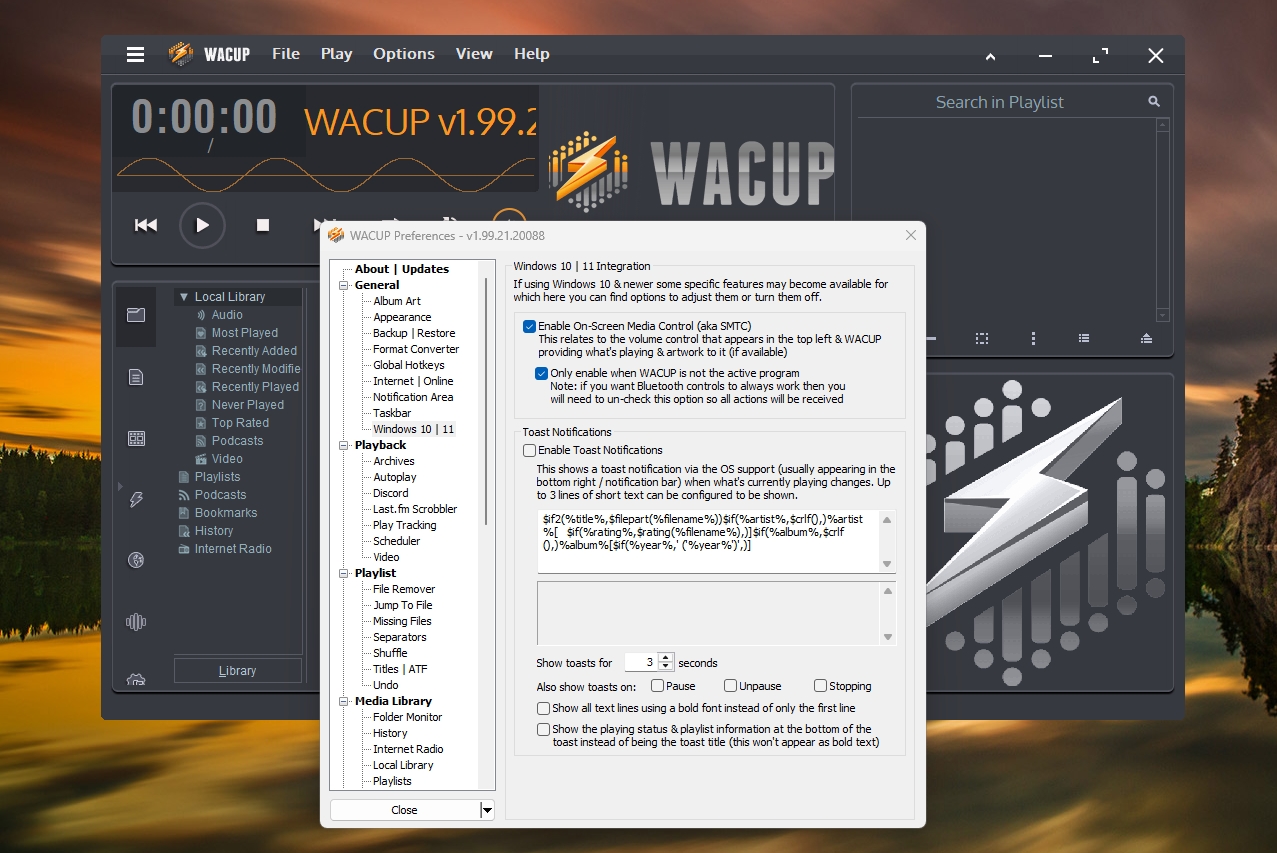
Task: Start playback with the Play button
Action: tap(202, 225)
